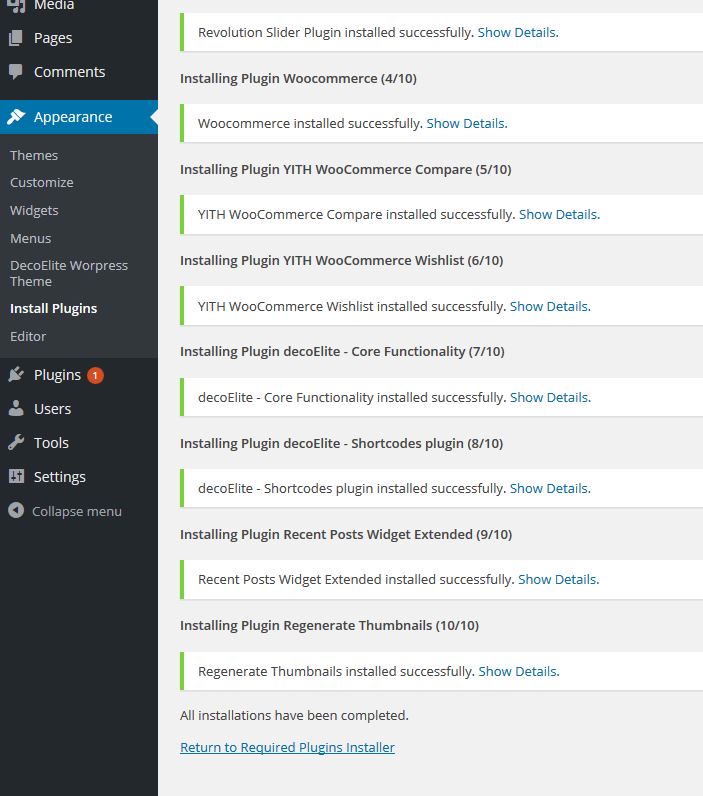Click the Settings sliders icon
Image resolution: width=703 pixels, height=796 pixels.
[x=16, y=476]
